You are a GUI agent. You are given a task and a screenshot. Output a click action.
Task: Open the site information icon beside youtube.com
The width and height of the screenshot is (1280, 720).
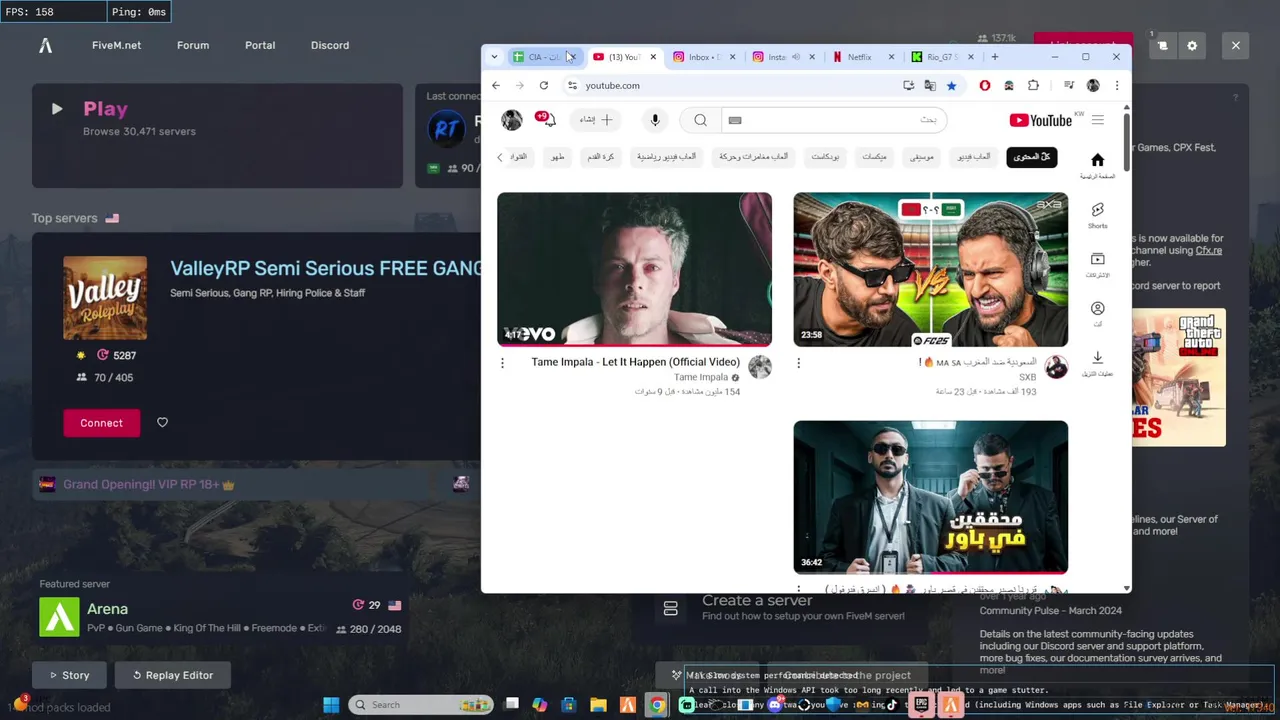pyautogui.click(x=572, y=86)
